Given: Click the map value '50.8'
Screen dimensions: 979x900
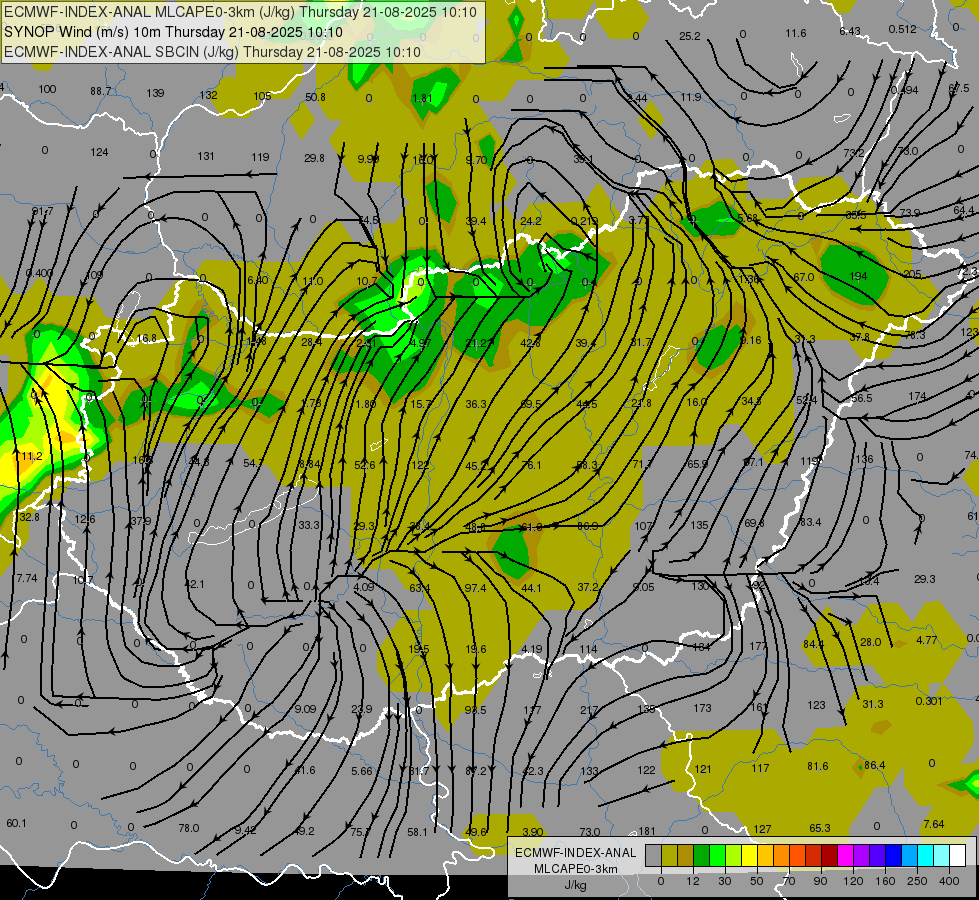Looking at the screenshot, I should point(315,97).
